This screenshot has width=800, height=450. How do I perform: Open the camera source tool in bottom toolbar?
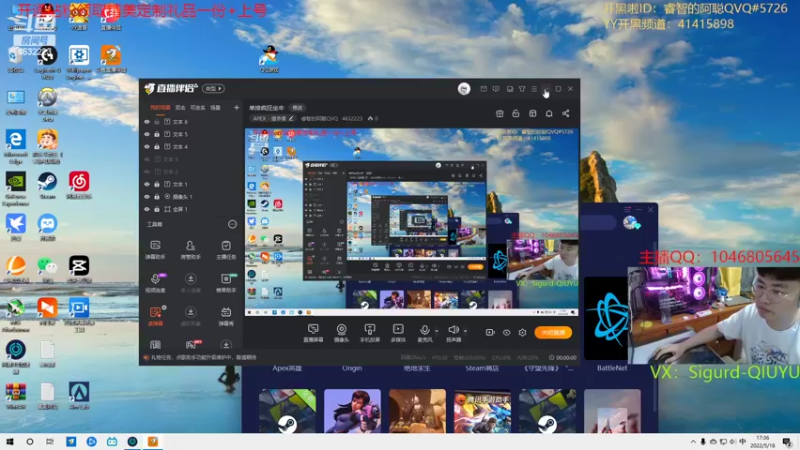(341, 333)
